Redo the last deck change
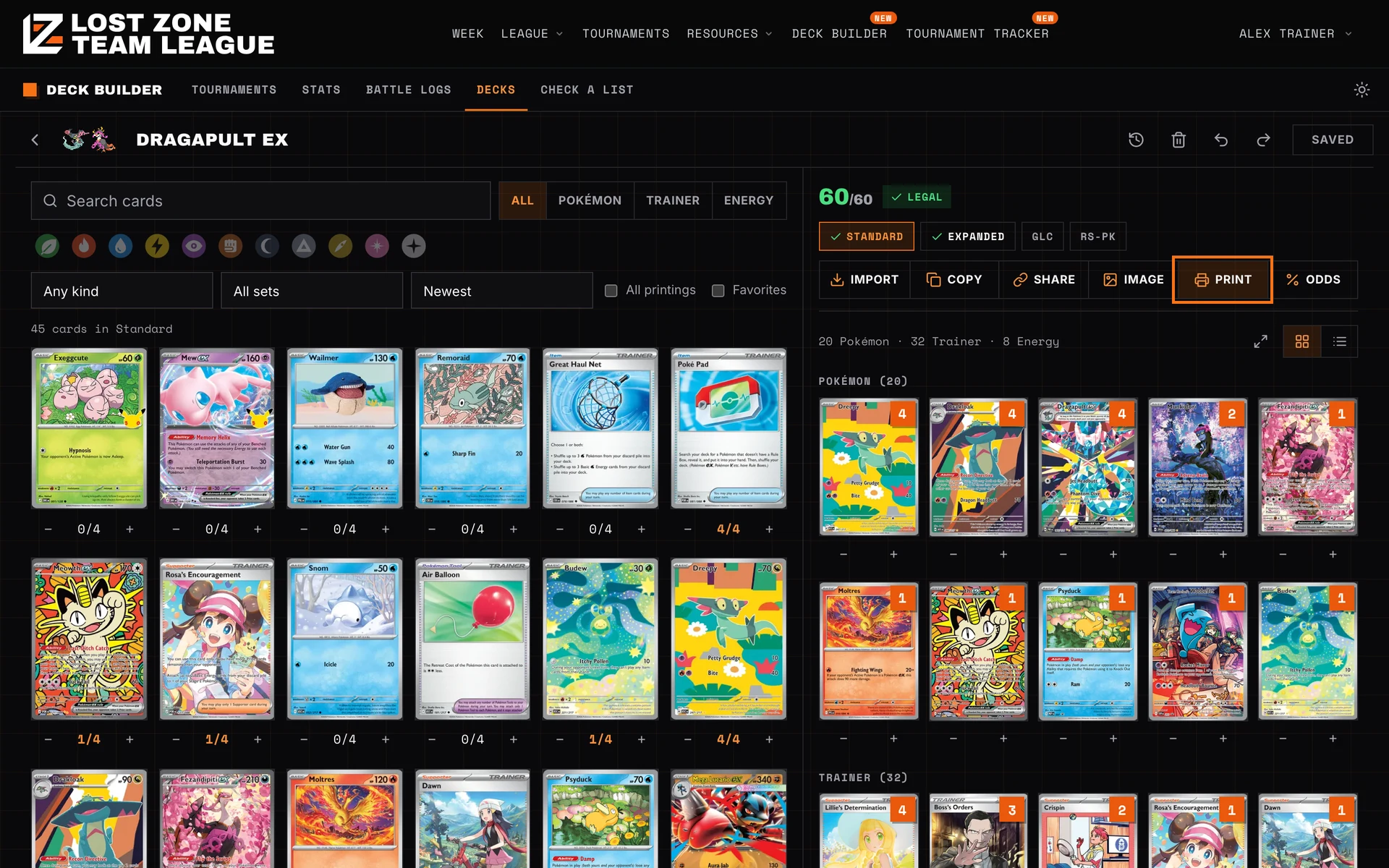The width and height of the screenshot is (1389, 868). (x=1263, y=140)
